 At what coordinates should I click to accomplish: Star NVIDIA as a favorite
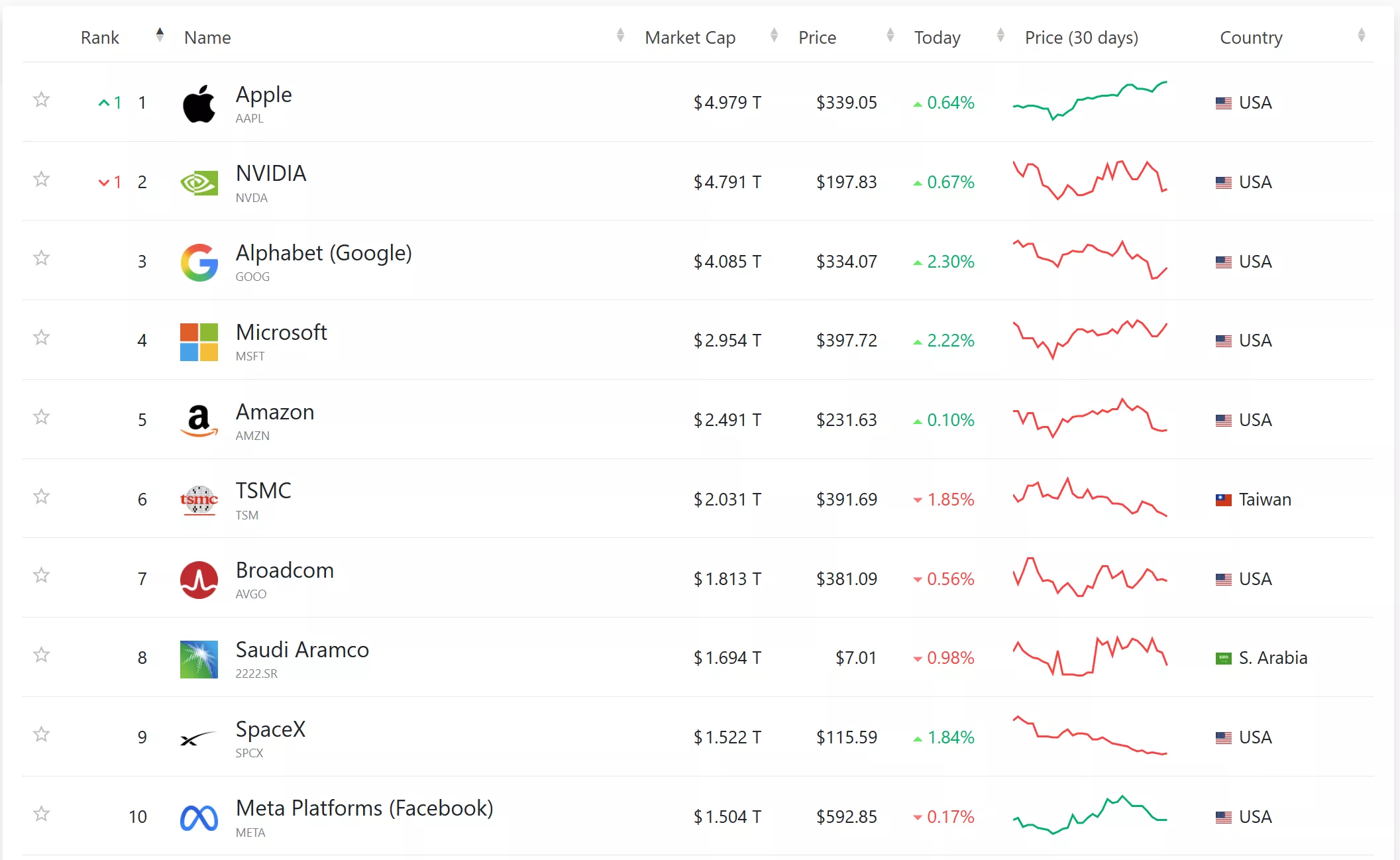[x=42, y=179]
